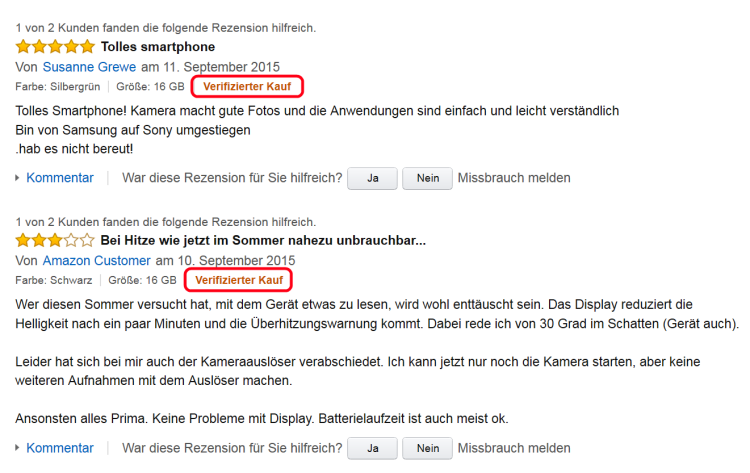Expand Kommentar under the Tolles smartphone review
The height and width of the screenshot is (473, 750).
tap(59, 178)
